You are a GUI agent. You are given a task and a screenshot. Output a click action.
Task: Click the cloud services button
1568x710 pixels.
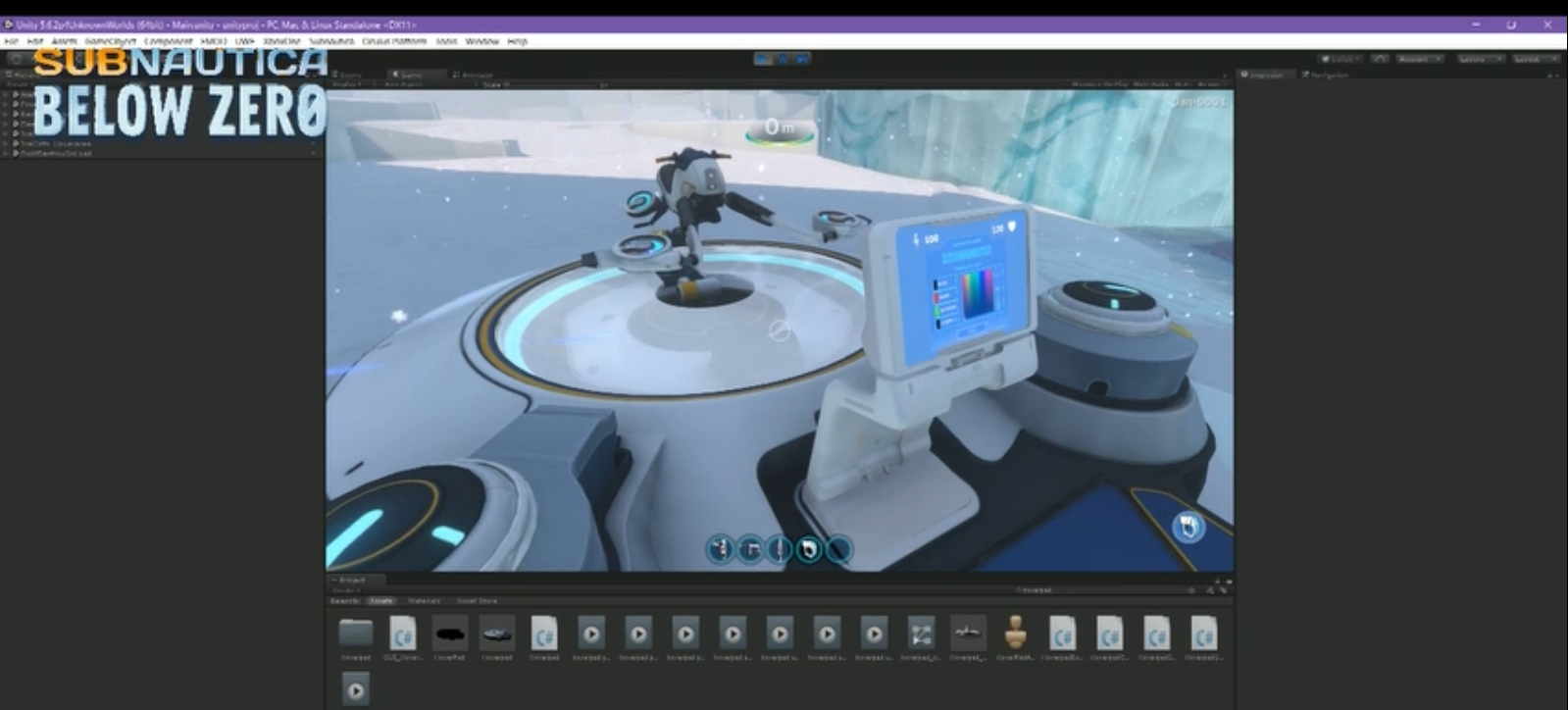coord(1380,59)
